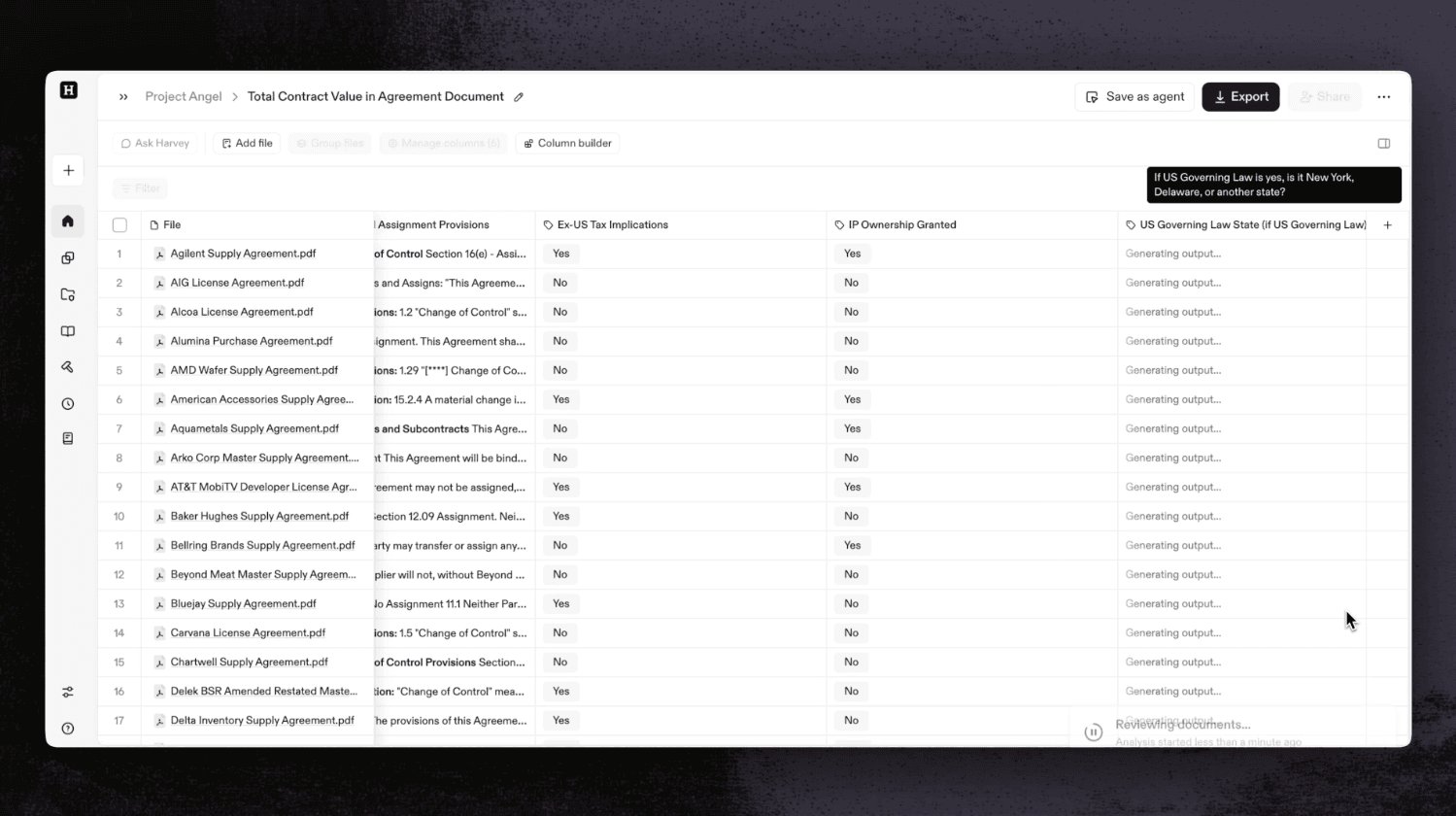Click the Filter button above the table
This screenshot has height=816, width=1456.
click(x=140, y=188)
